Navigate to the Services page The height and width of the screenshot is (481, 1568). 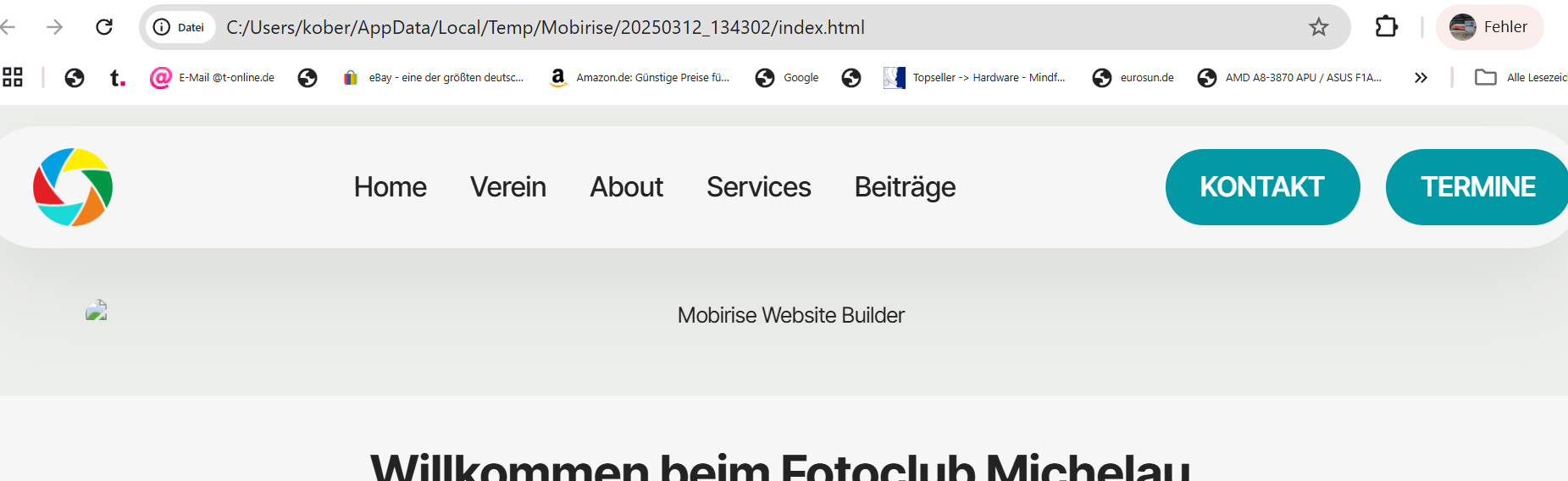(x=758, y=187)
